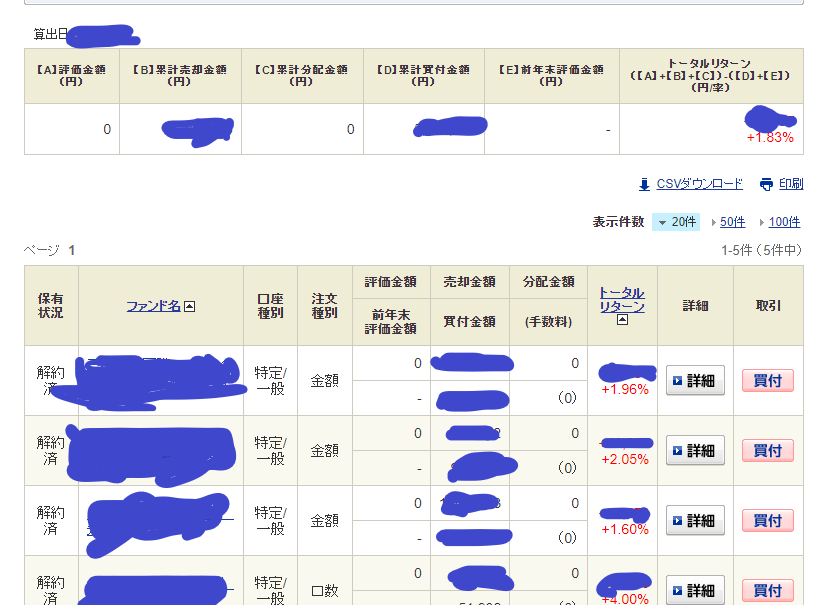Click the 【A】評価金額 column header

pos(71,76)
